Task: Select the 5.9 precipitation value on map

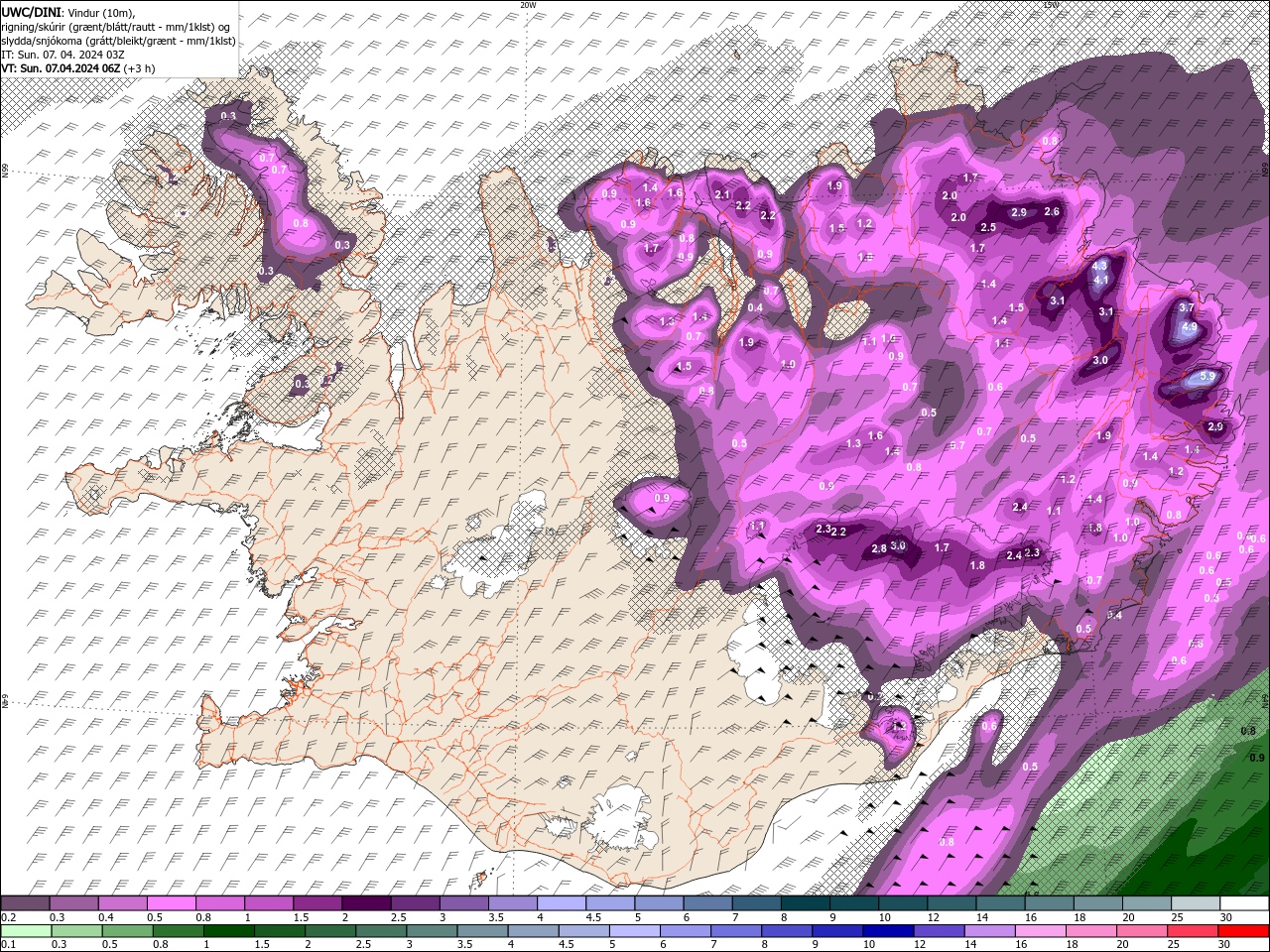Action: click(1207, 377)
